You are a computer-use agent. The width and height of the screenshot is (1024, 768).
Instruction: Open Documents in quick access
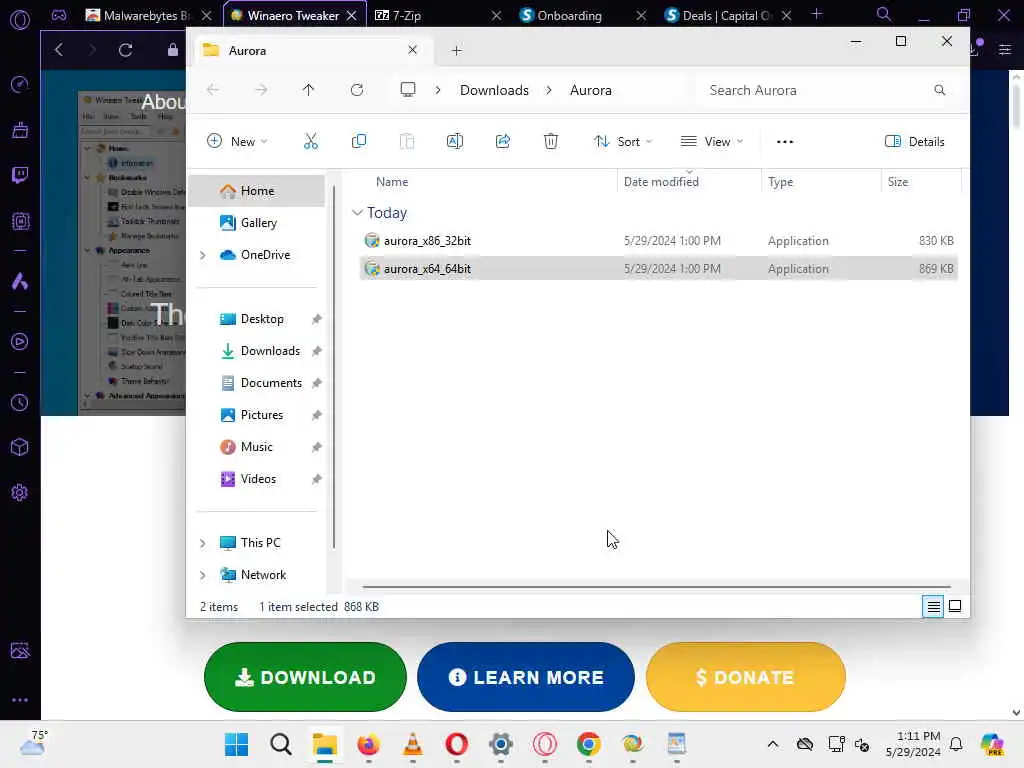[271, 383]
